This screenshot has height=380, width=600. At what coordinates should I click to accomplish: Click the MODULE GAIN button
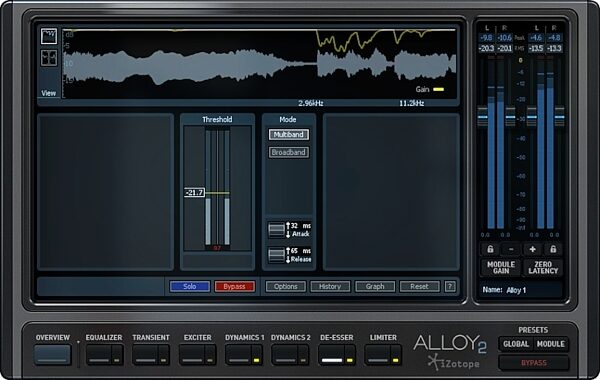tap(501, 267)
